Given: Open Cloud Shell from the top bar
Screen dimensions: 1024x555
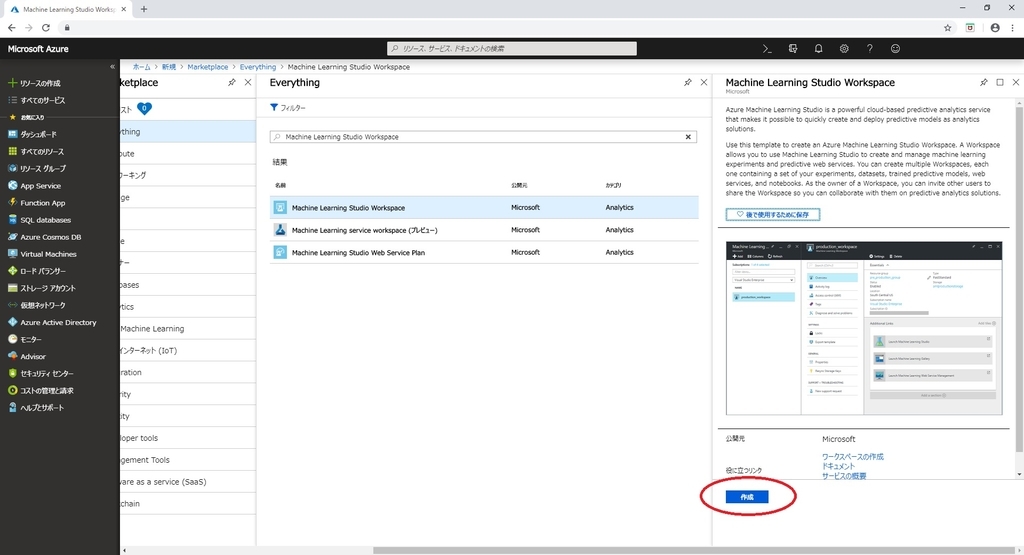Looking at the screenshot, I should (x=767, y=49).
